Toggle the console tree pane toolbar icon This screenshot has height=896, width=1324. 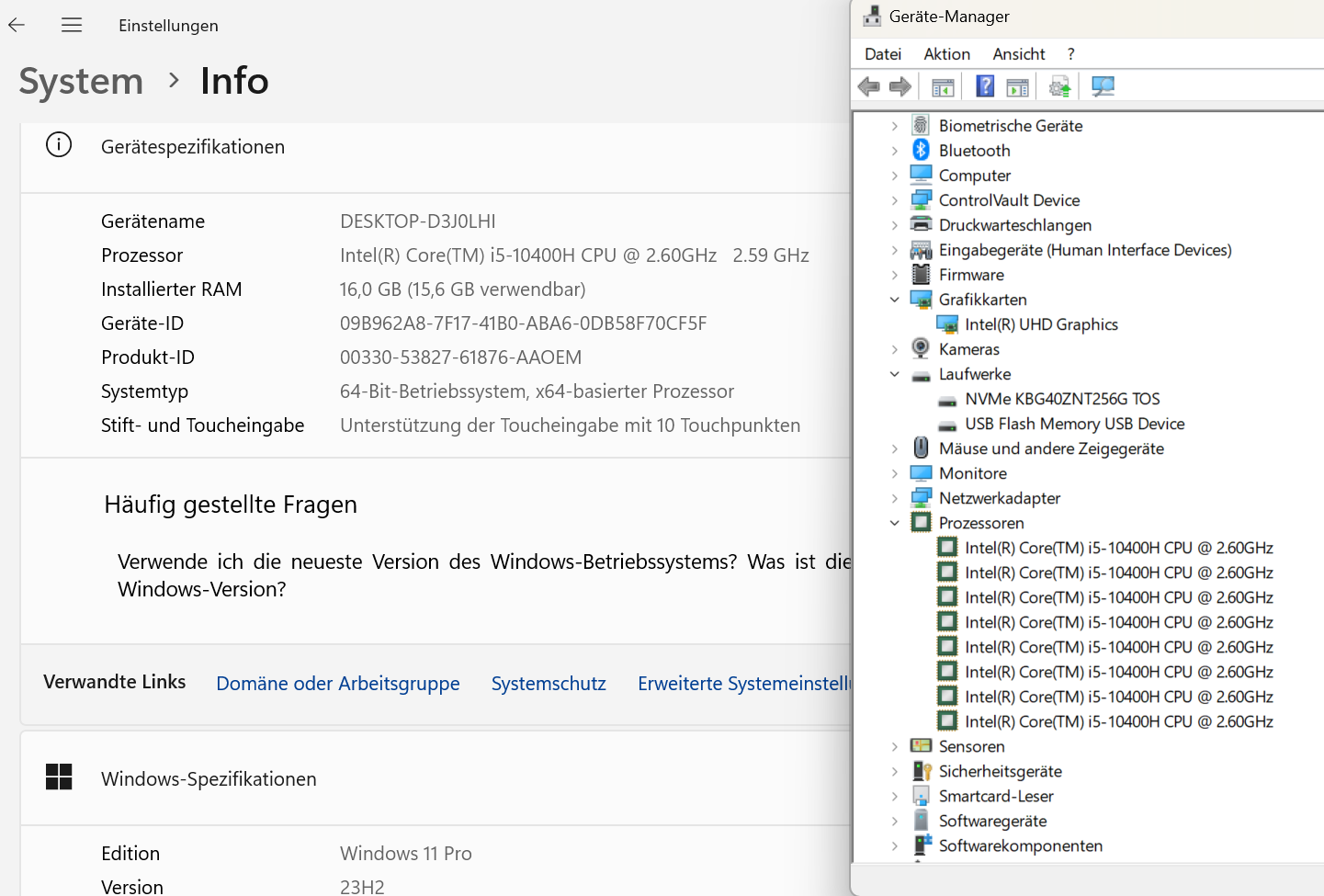tap(943, 87)
